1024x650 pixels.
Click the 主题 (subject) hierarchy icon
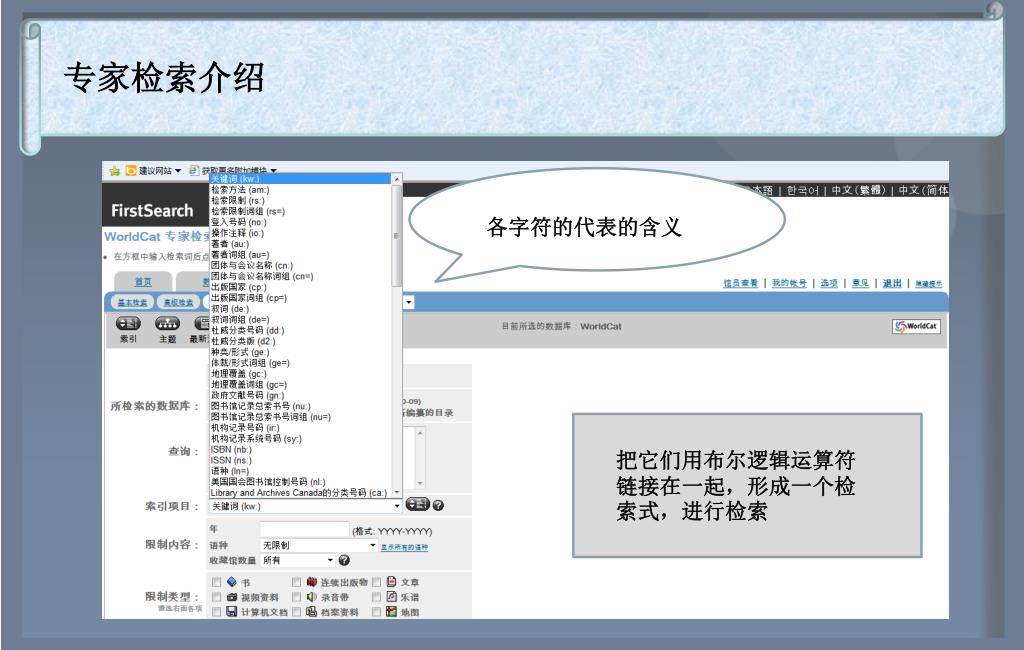point(167,323)
